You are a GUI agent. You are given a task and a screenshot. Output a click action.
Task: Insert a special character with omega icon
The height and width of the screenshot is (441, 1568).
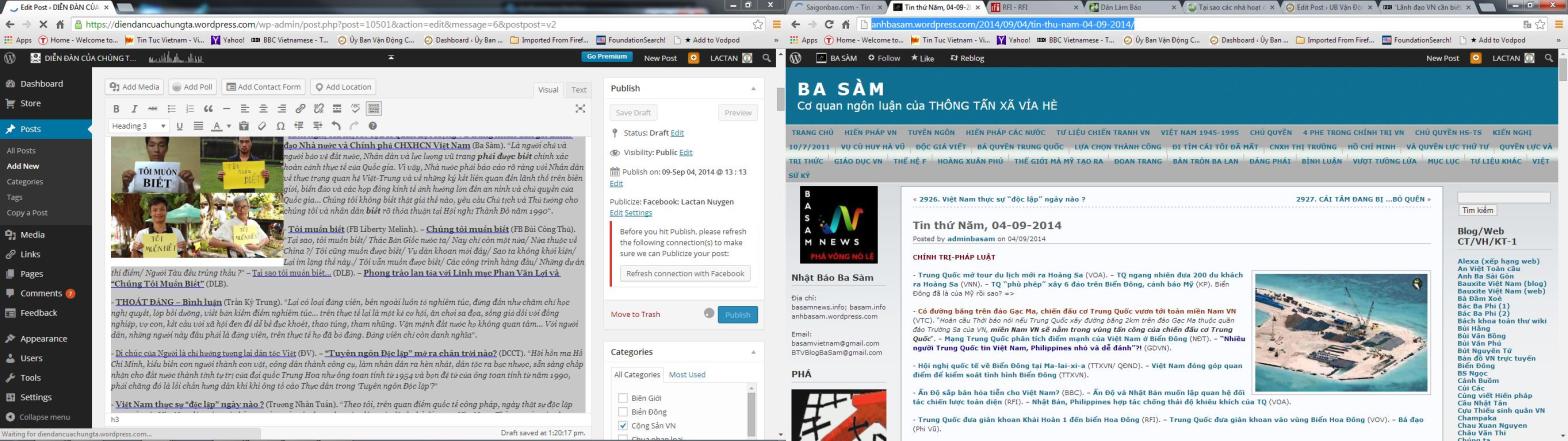(x=280, y=126)
